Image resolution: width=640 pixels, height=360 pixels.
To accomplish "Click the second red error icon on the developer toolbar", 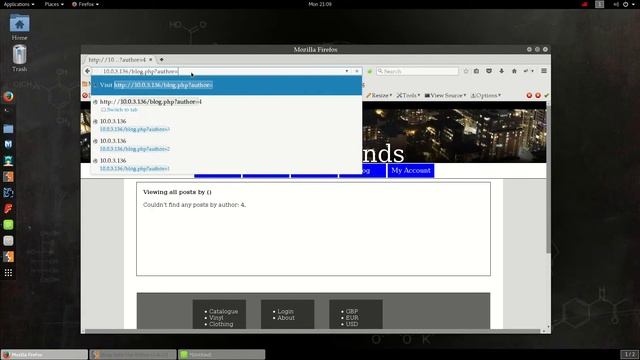I will [x=538, y=96].
